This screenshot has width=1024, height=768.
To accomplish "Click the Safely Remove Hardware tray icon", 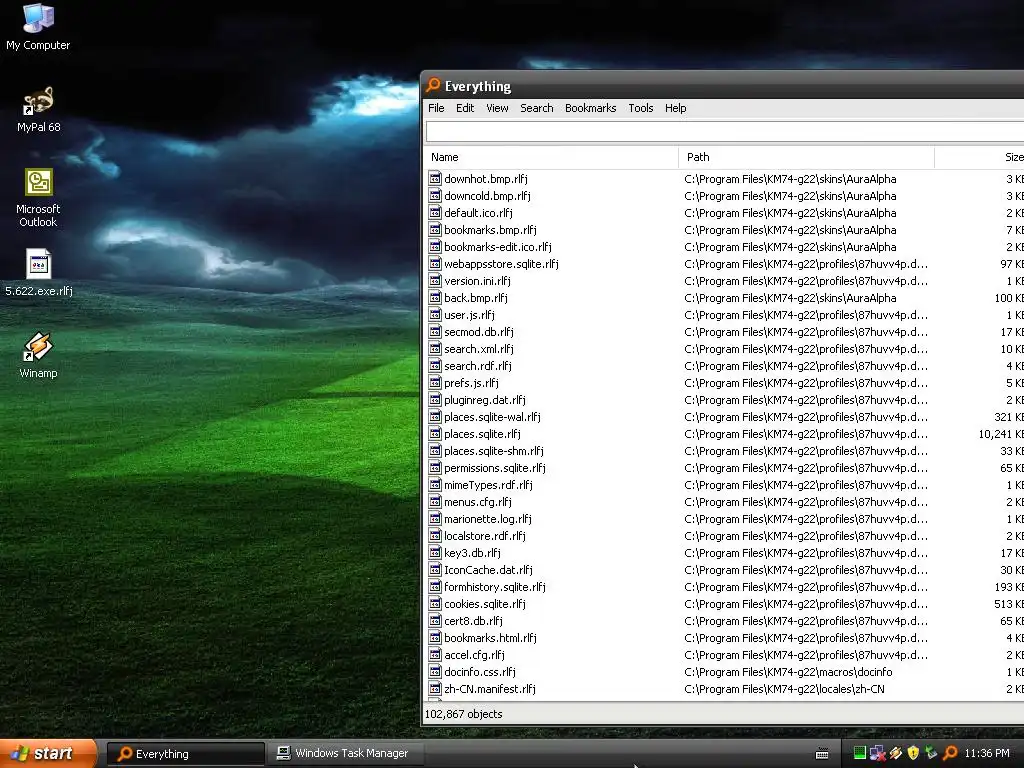I will (x=931, y=753).
